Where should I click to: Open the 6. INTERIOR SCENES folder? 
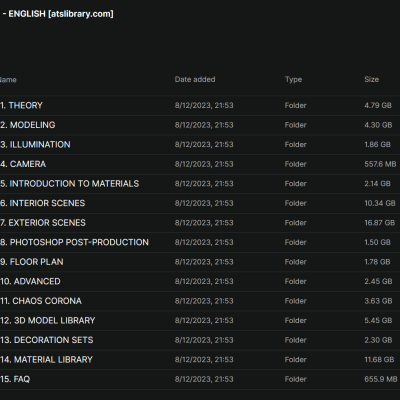pyautogui.click(x=43, y=203)
